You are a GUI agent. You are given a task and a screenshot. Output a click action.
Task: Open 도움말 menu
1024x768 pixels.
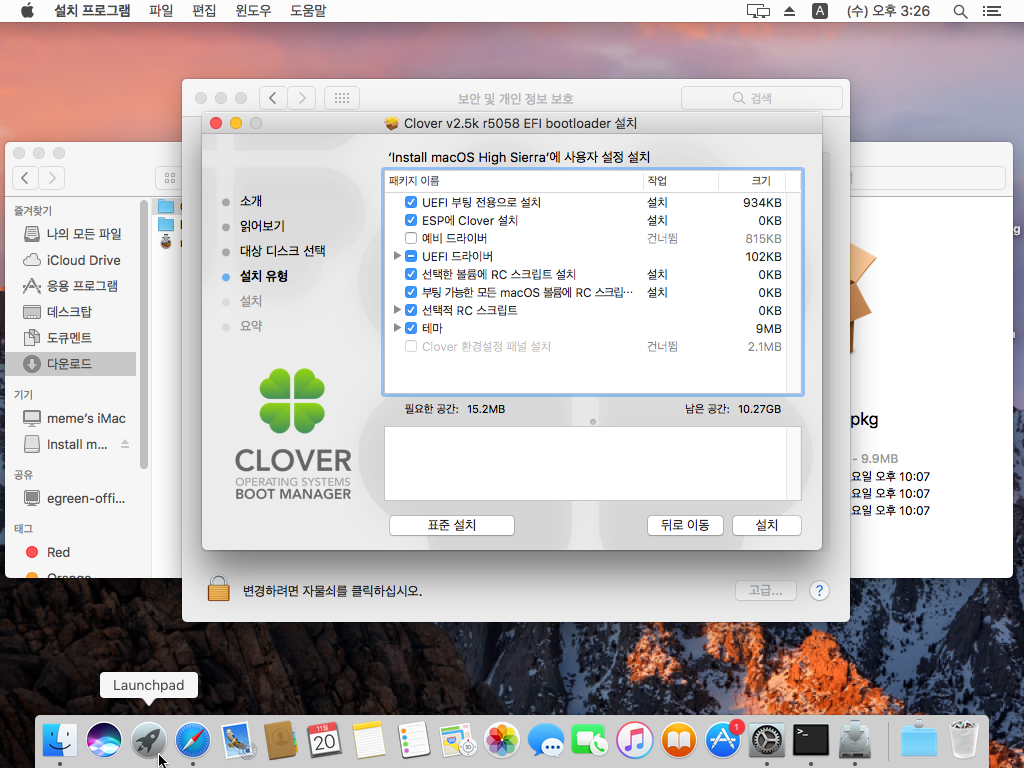point(308,11)
